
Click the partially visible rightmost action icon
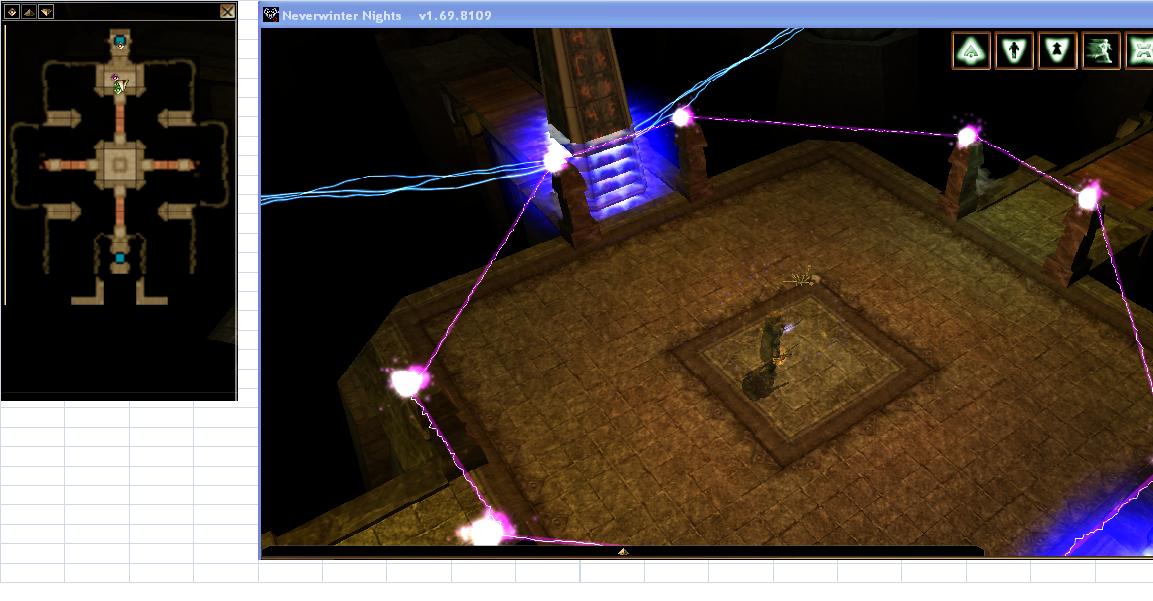1140,50
